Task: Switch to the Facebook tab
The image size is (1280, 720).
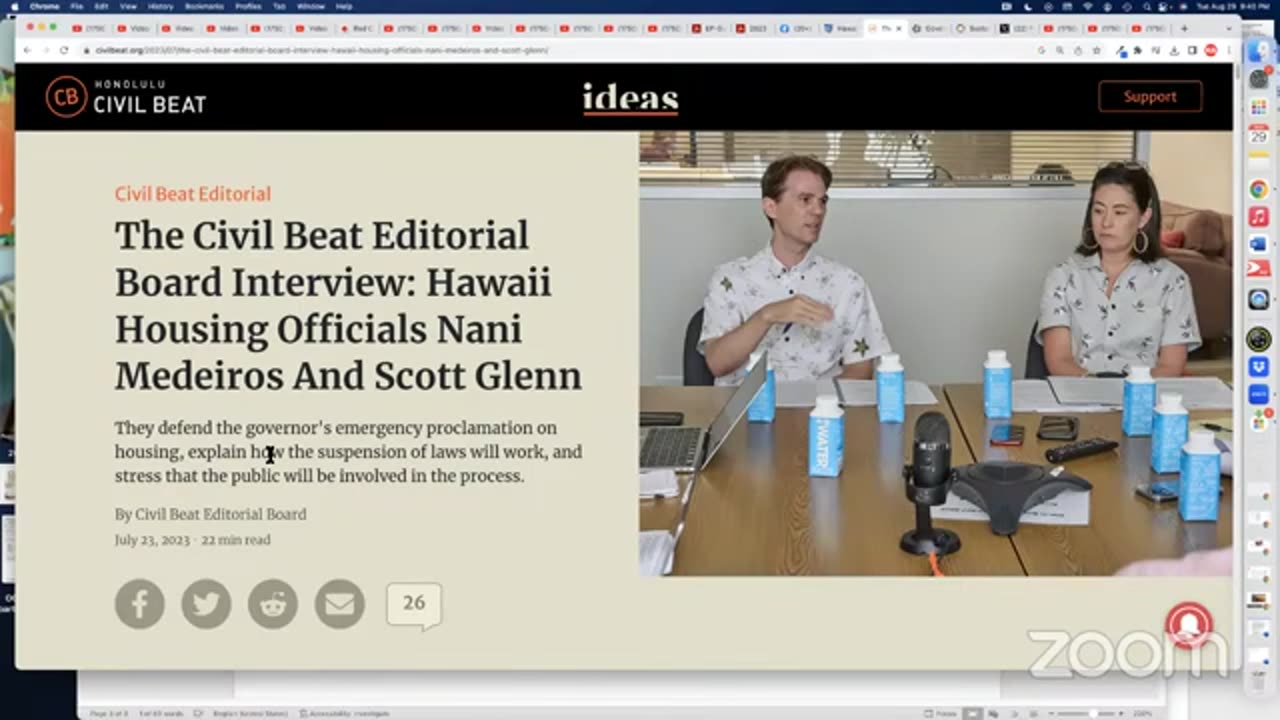Action: pos(795,28)
